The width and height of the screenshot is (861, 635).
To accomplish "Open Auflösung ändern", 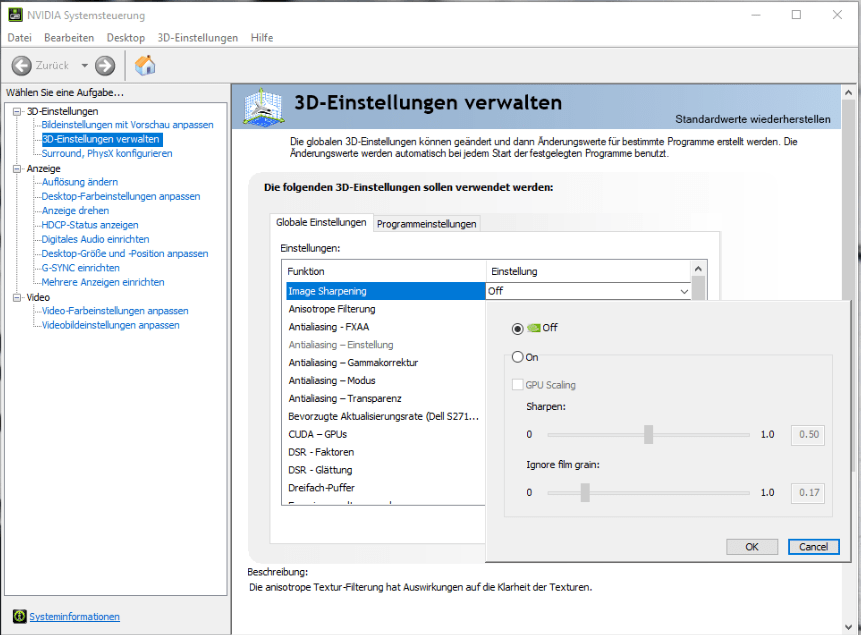I will pyautogui.click(x=80, y=182).
